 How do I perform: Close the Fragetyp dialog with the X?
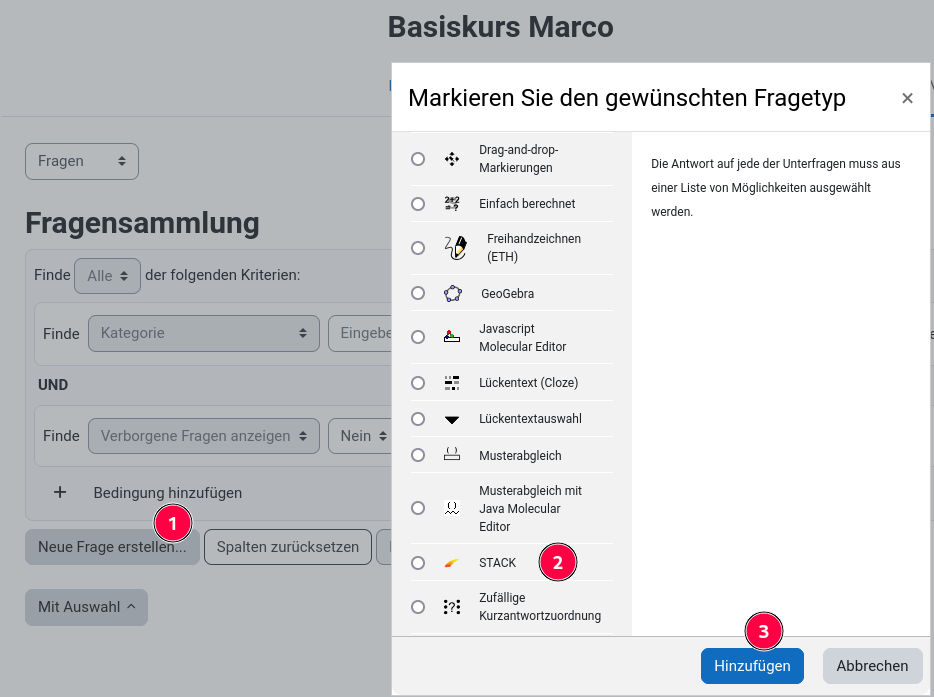tap(907, 98)
